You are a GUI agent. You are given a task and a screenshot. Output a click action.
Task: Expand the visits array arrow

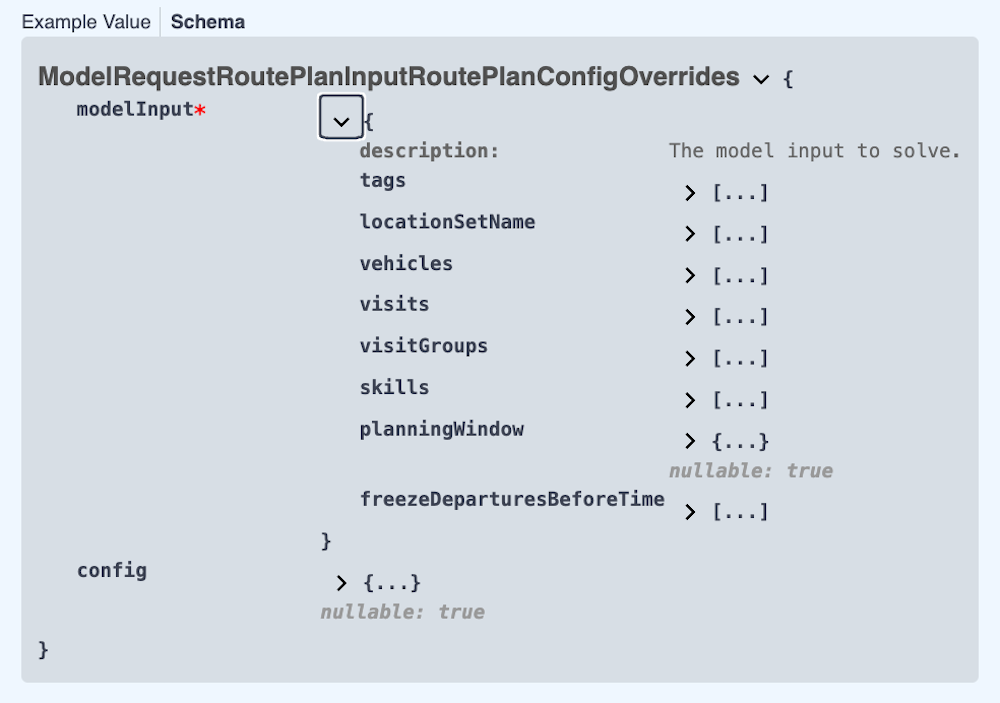(690, 317)
